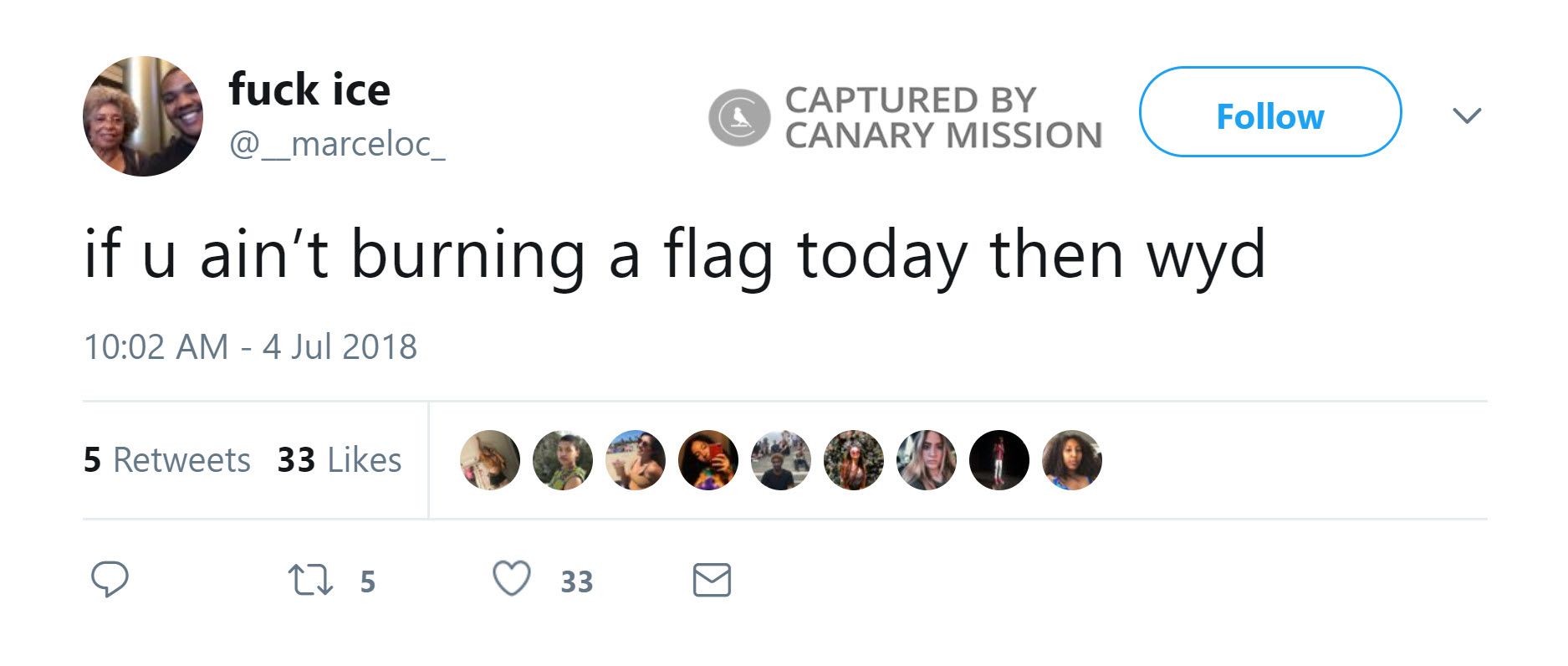Click the Canary Mission bird logo

pos(739,116)
